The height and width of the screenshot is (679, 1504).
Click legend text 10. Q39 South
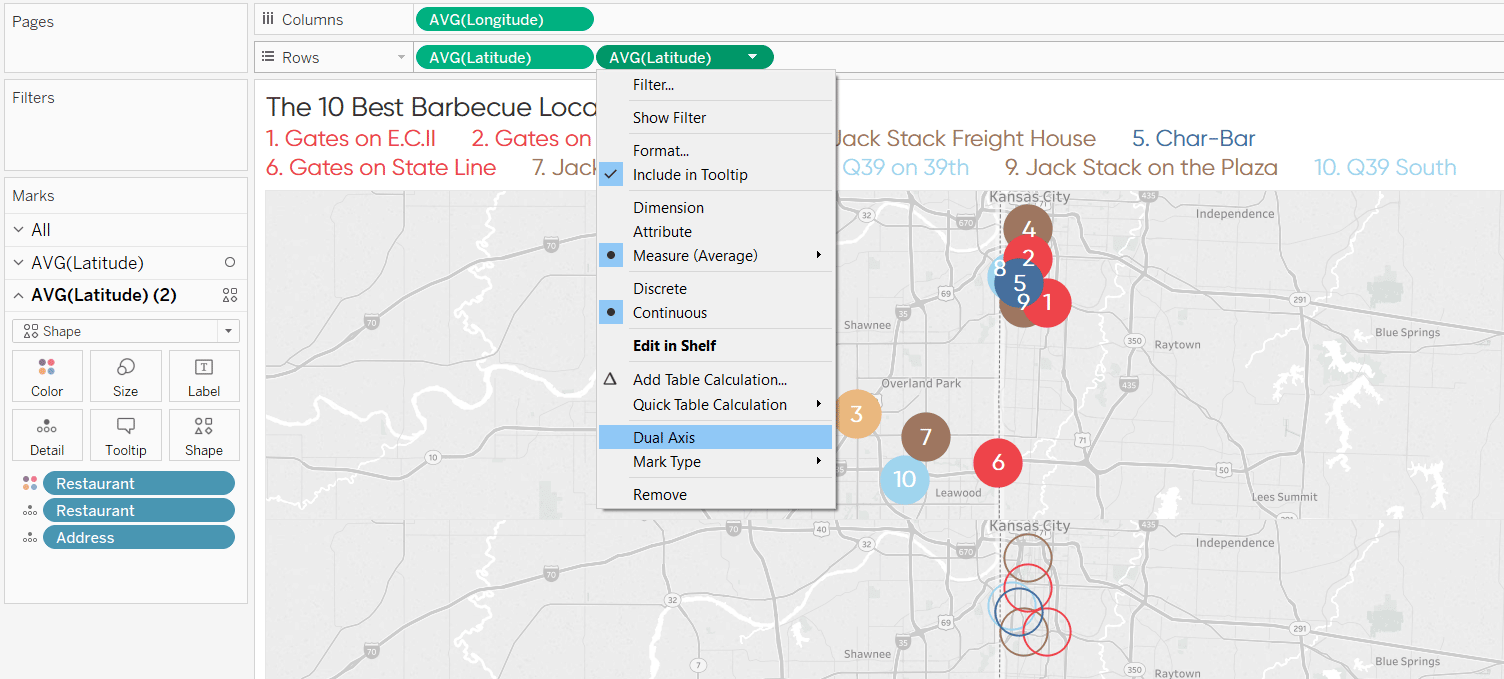[1385, 167]
